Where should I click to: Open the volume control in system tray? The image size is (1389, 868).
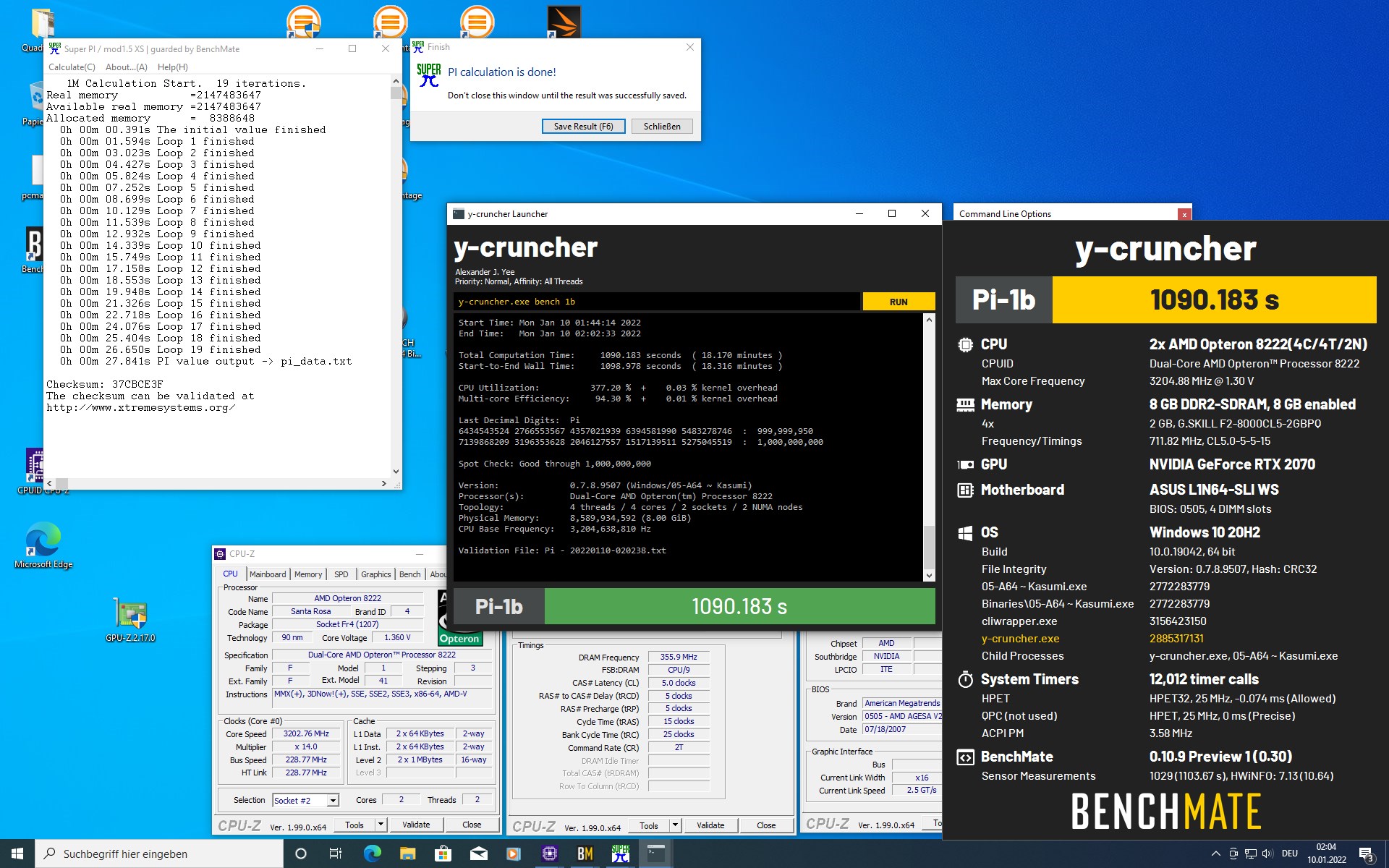[x=1267, y=854]
